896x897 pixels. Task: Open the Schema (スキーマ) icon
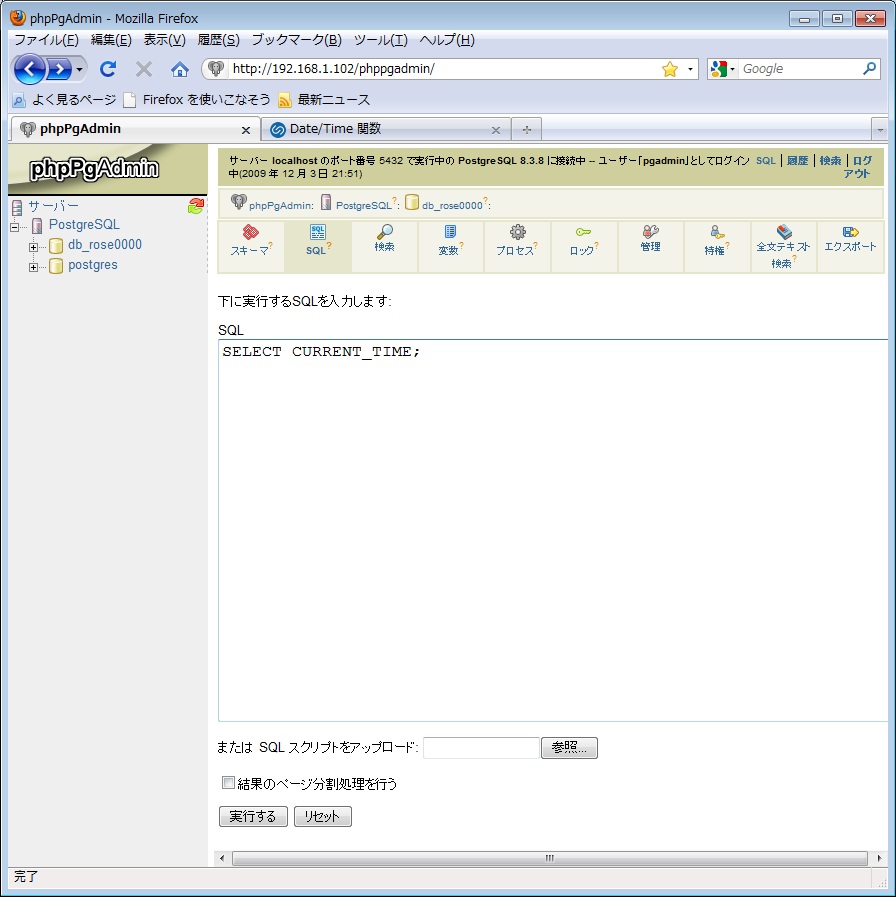pyautogui.click(x=251, y=232)
